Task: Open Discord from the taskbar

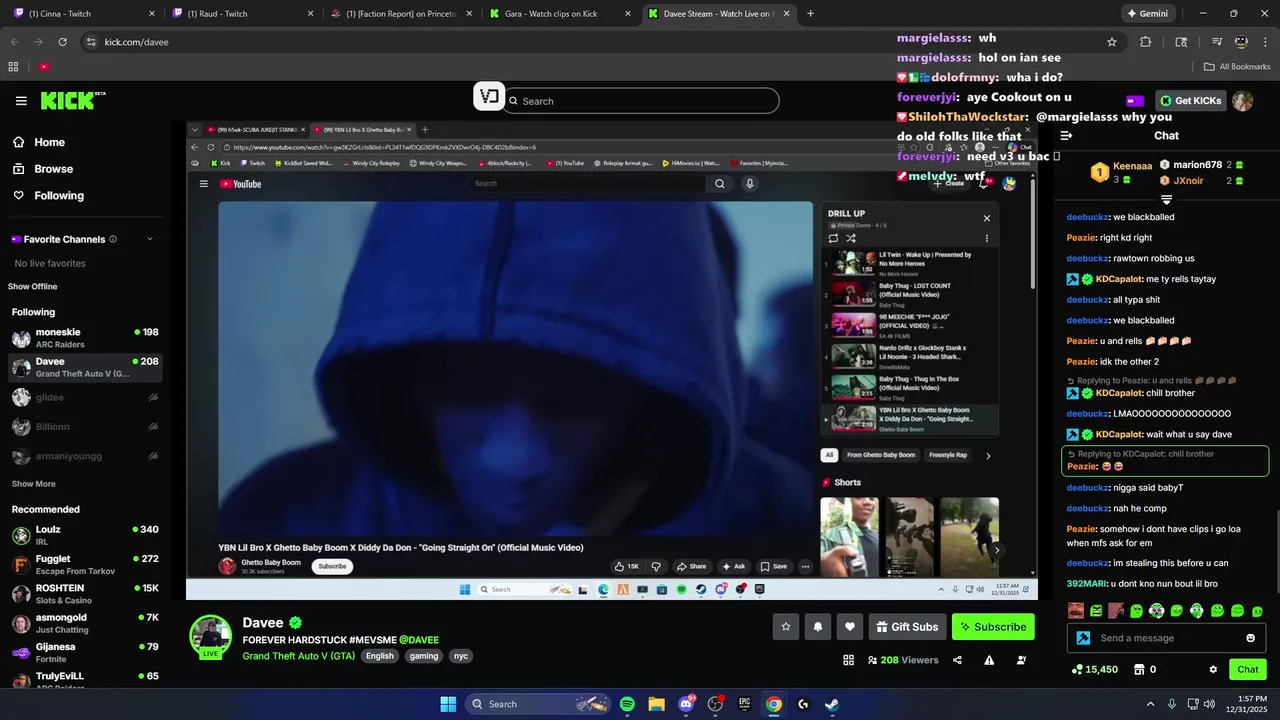Action: (x=686, y=704)
